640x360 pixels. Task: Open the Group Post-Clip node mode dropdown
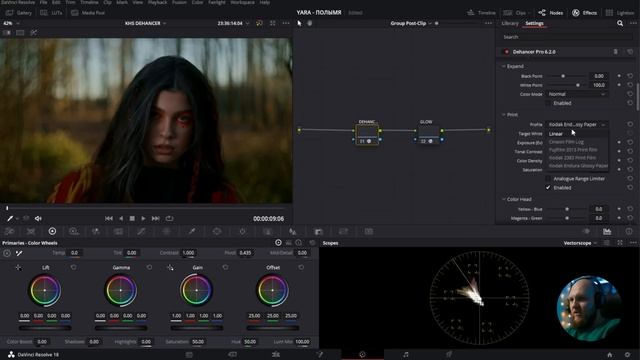[x=411, y=23]
